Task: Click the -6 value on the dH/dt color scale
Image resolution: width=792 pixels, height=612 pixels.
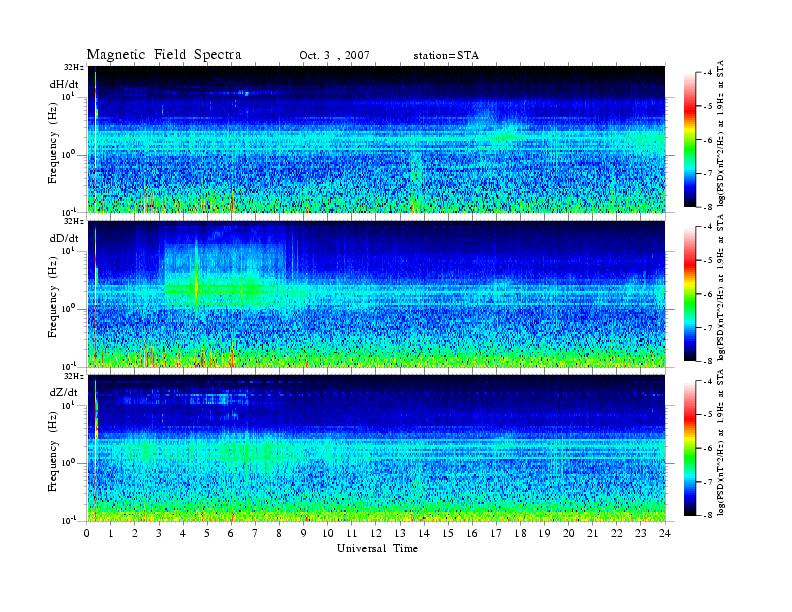Action: click(x=709, y=140)
